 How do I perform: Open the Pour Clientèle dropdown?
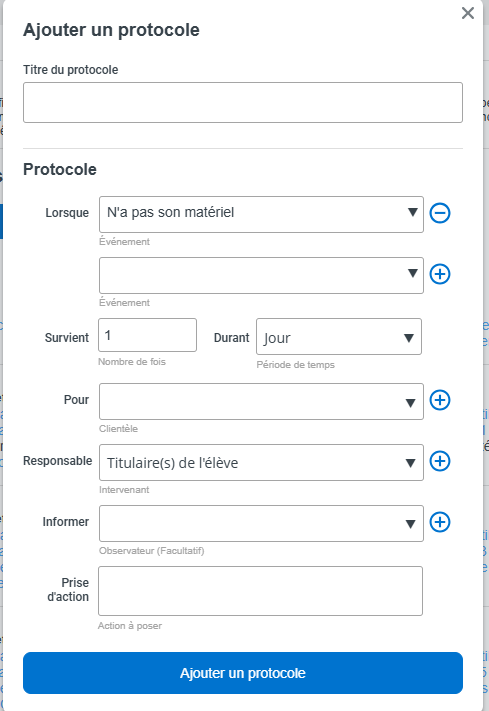tap(261, 401)
